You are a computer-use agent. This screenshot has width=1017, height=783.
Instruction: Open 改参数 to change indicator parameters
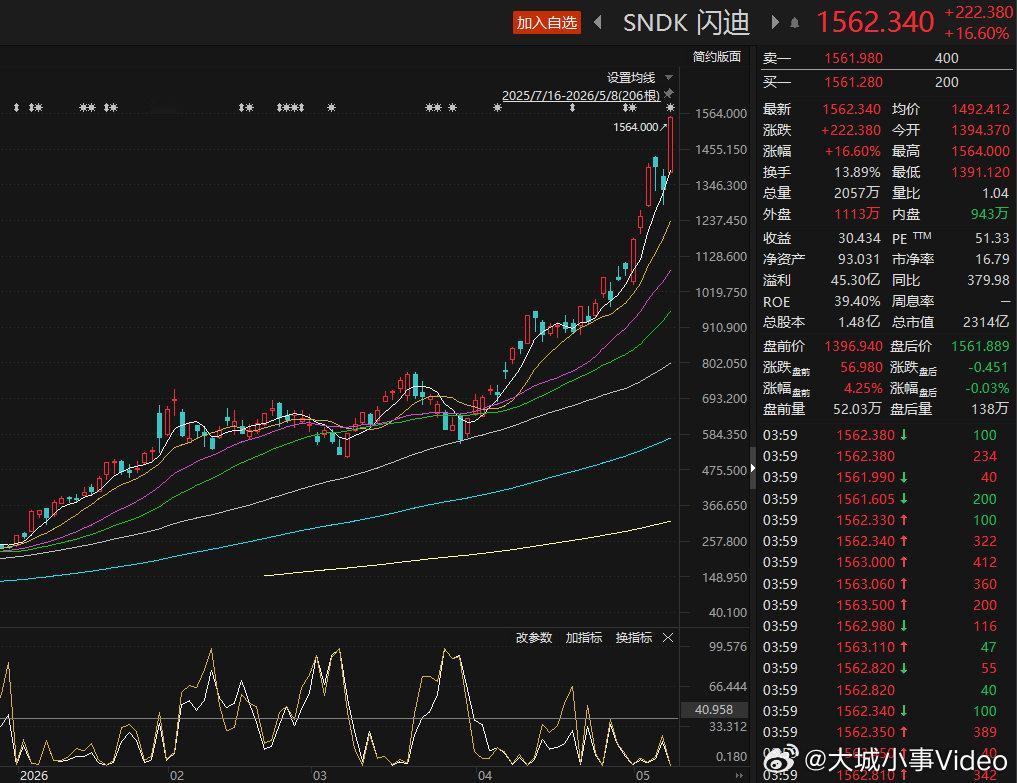(x=534, y=638)
